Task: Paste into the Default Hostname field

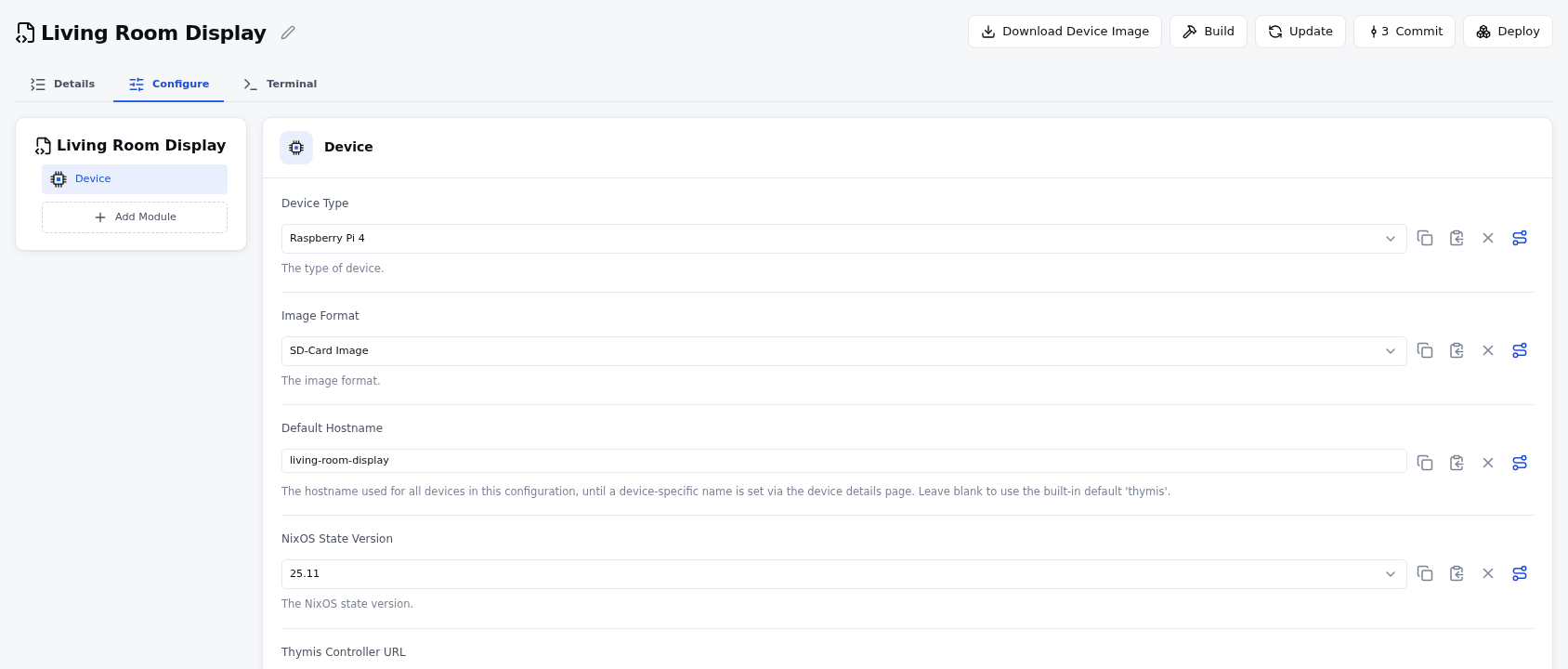Action: tap(1457, 463)
